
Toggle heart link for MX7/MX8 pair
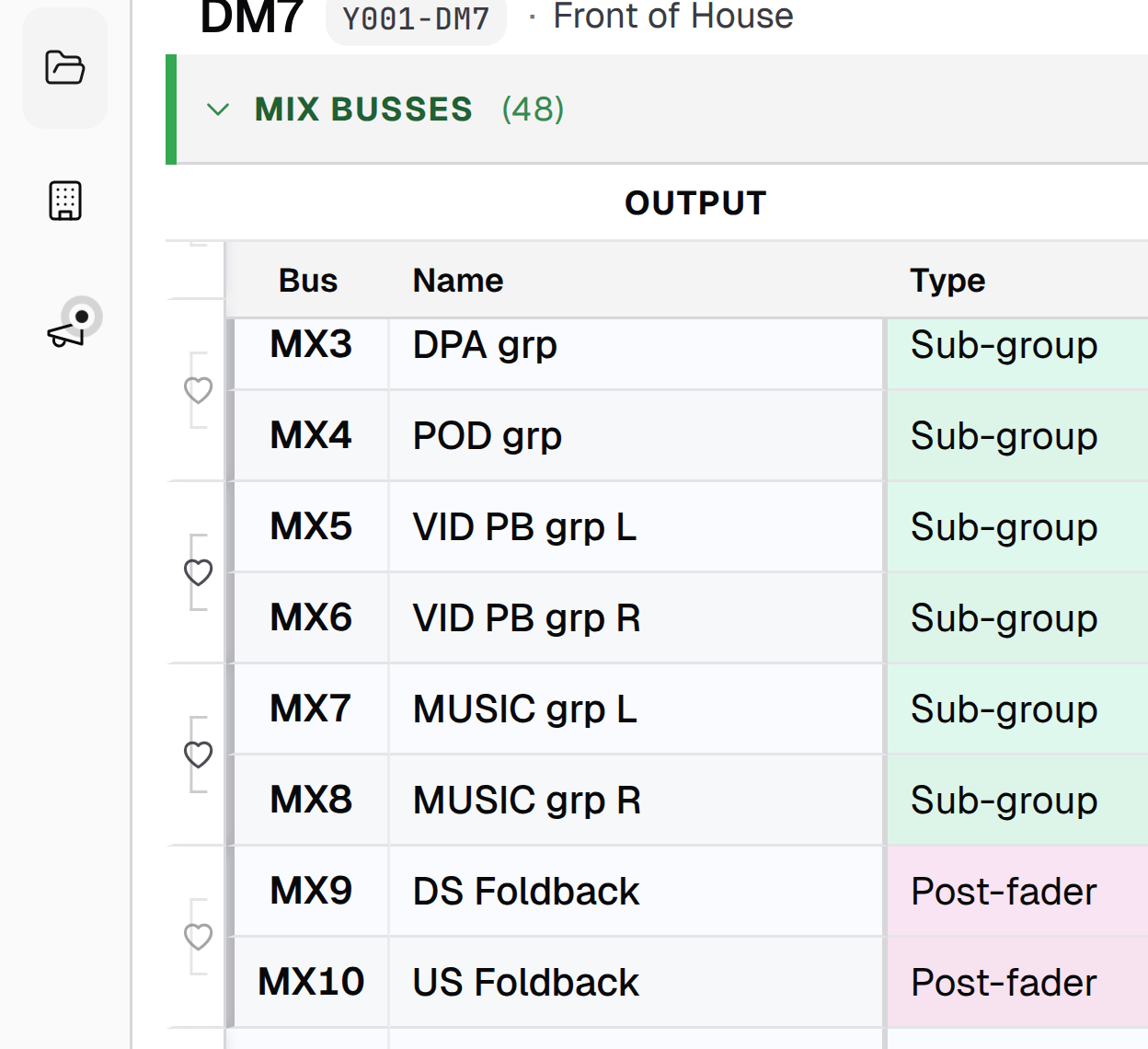198,755
